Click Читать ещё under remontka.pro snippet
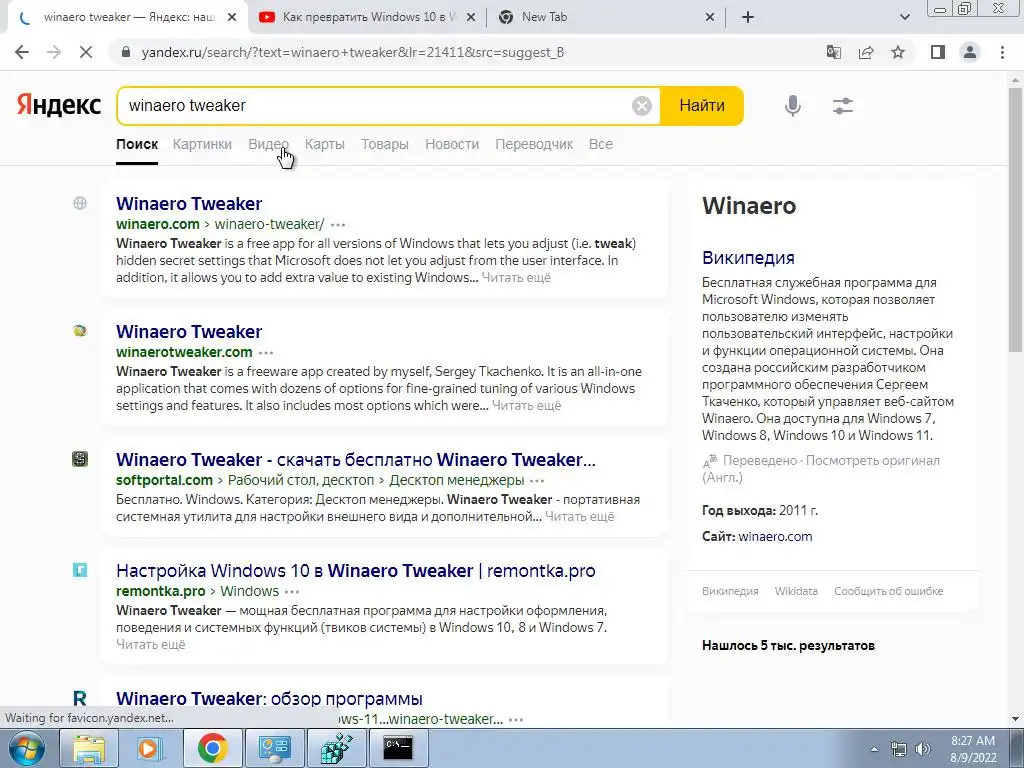 151,645
